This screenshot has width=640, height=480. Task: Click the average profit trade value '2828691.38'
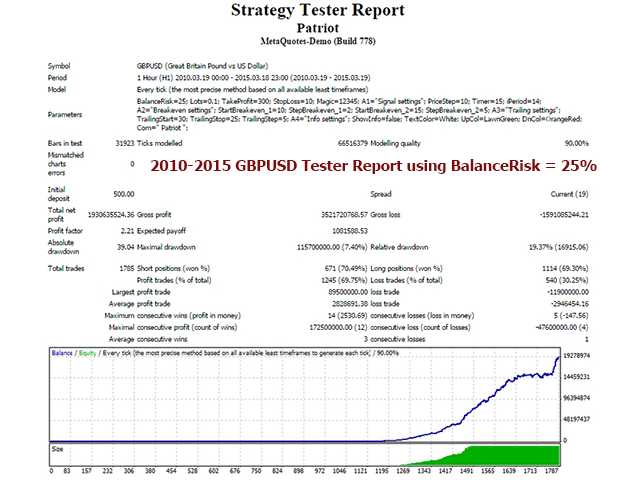pyautogui.click(x=350, y=304)
